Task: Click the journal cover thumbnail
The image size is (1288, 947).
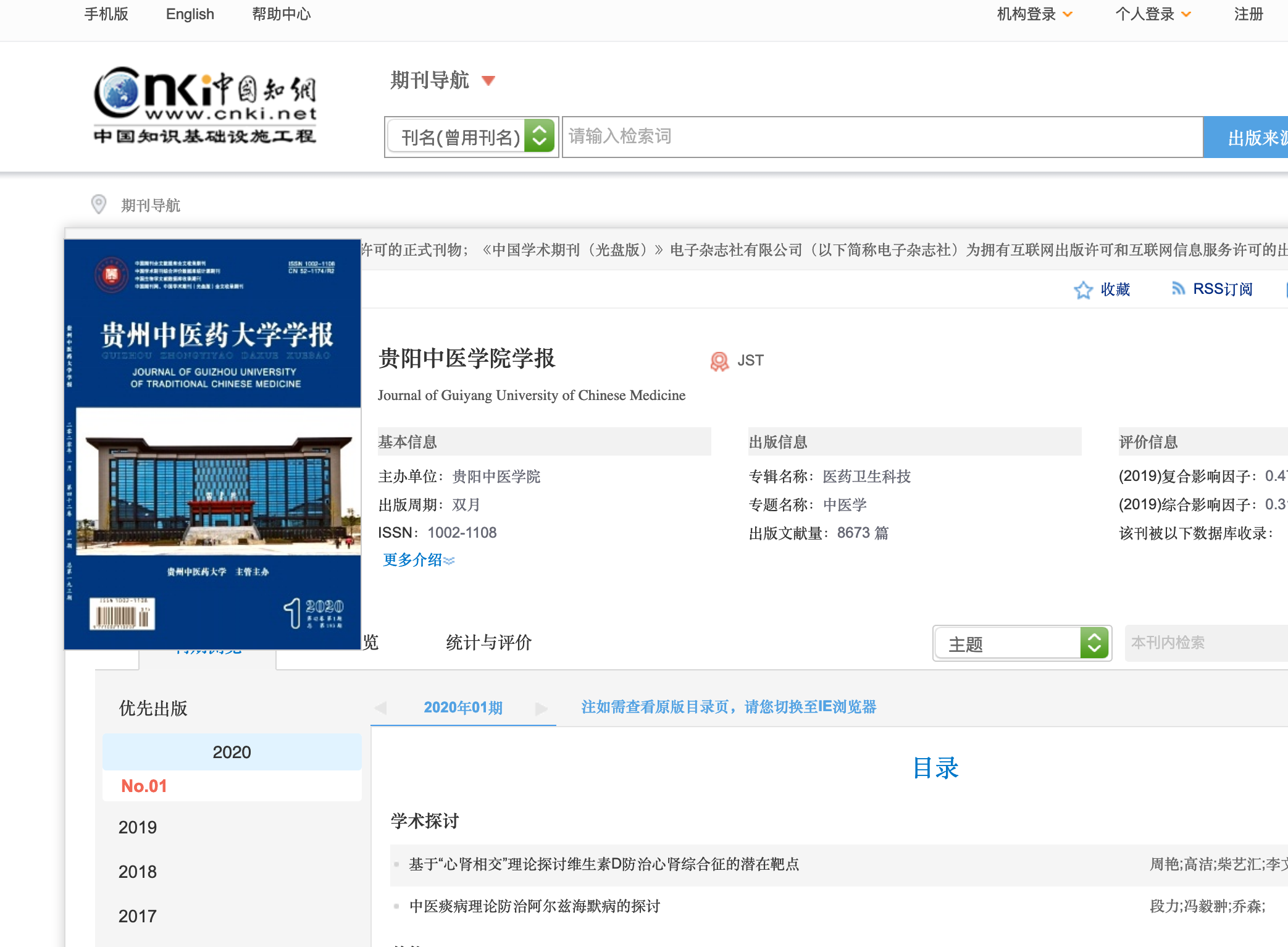Action: 212,444
